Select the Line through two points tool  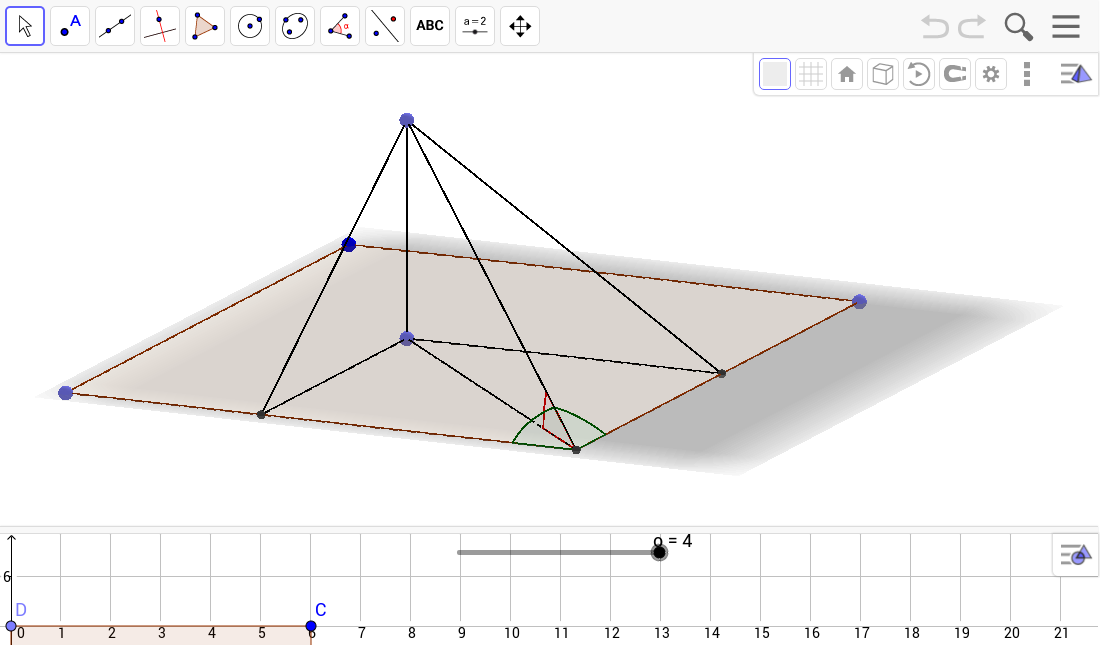point(115,26)
